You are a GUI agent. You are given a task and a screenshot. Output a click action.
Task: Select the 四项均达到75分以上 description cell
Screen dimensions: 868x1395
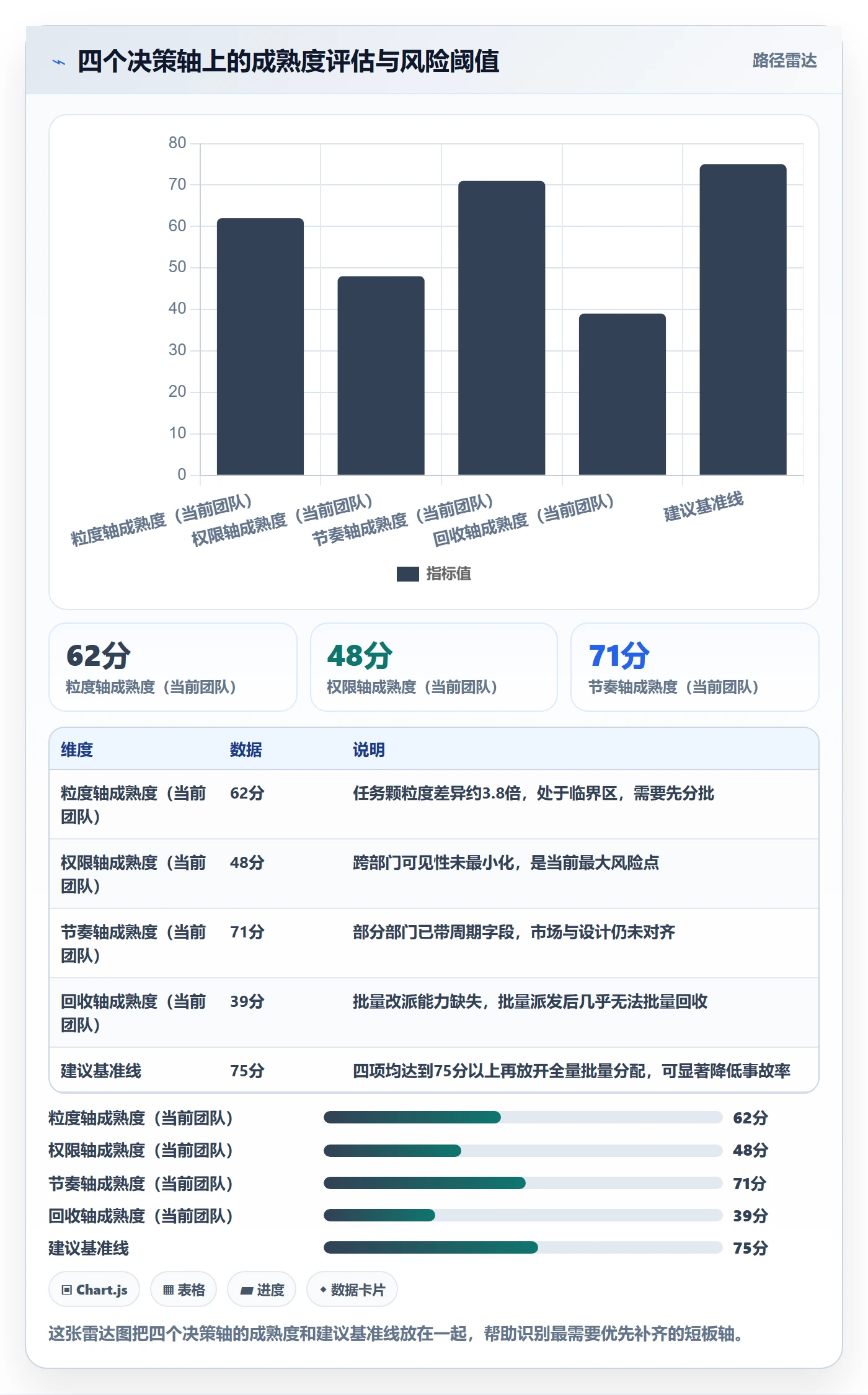pyautogui.click(x=572, y=1071)
